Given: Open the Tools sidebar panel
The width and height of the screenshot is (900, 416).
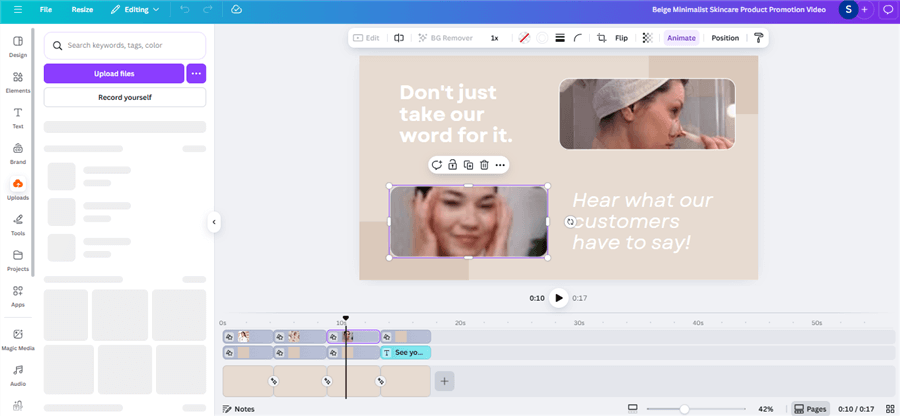Looking at the screenshot, I should 18,225.
